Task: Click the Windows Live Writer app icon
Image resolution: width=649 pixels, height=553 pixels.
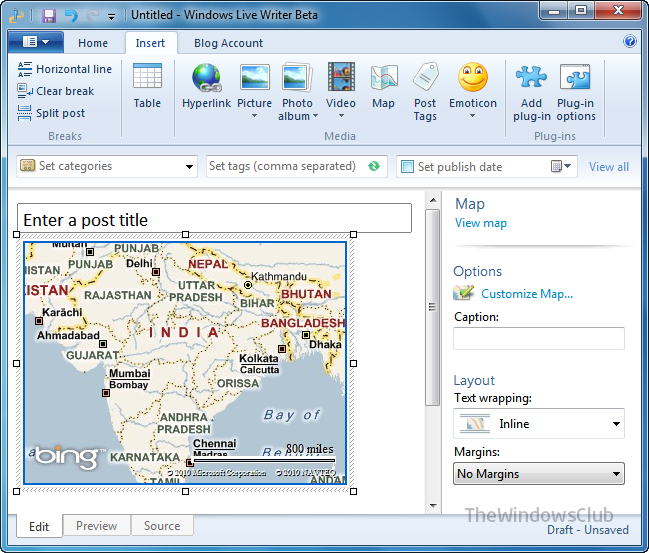Action: tap(17, 16)
